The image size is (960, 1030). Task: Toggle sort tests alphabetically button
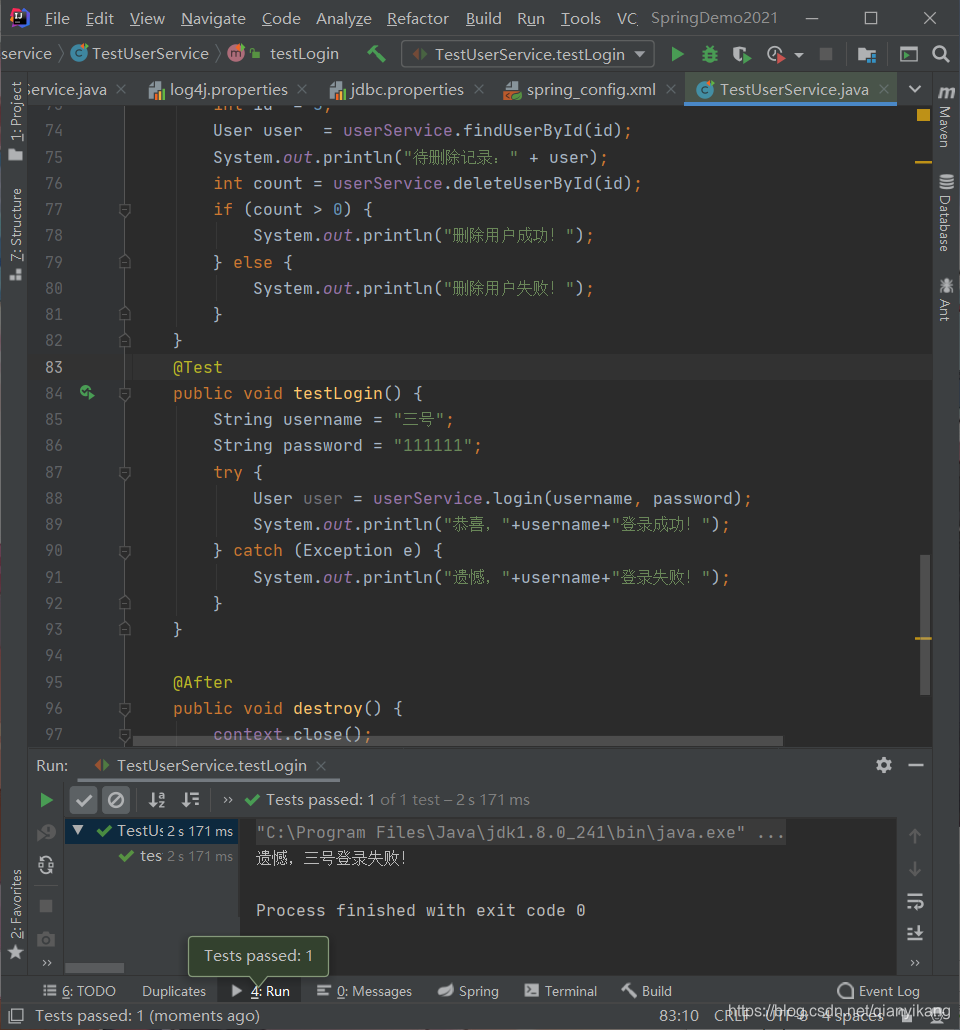coord(157,800)
